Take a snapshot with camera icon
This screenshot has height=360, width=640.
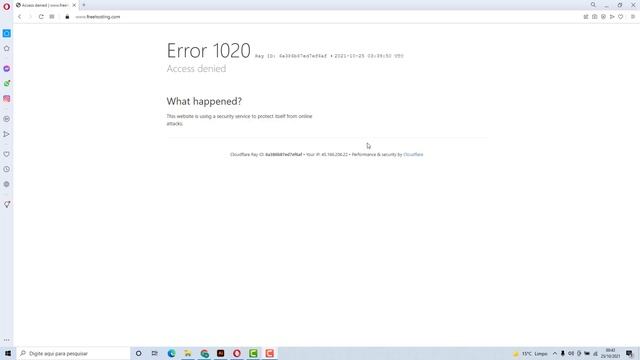595,17
